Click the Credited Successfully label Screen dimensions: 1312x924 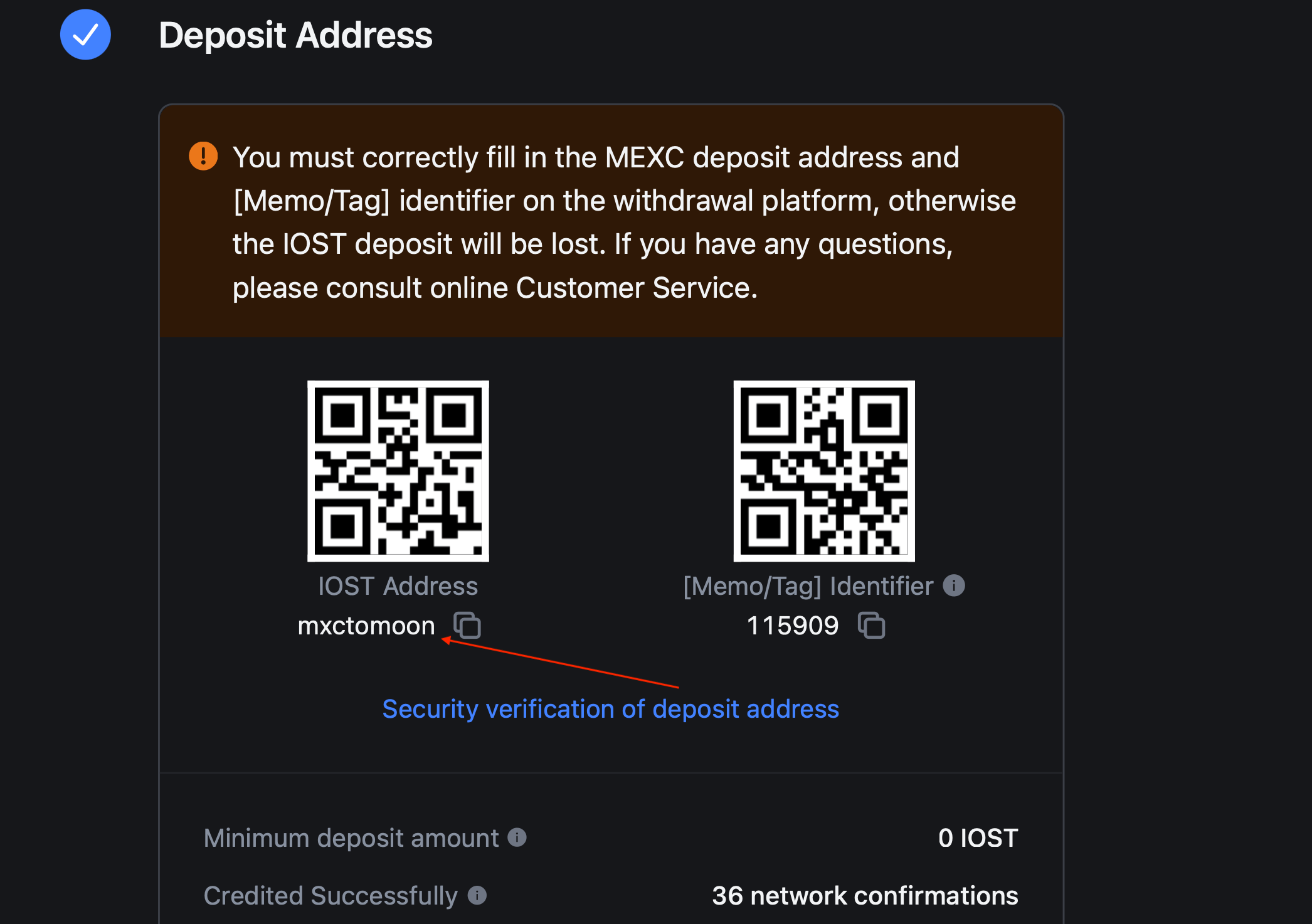point(331,896)
